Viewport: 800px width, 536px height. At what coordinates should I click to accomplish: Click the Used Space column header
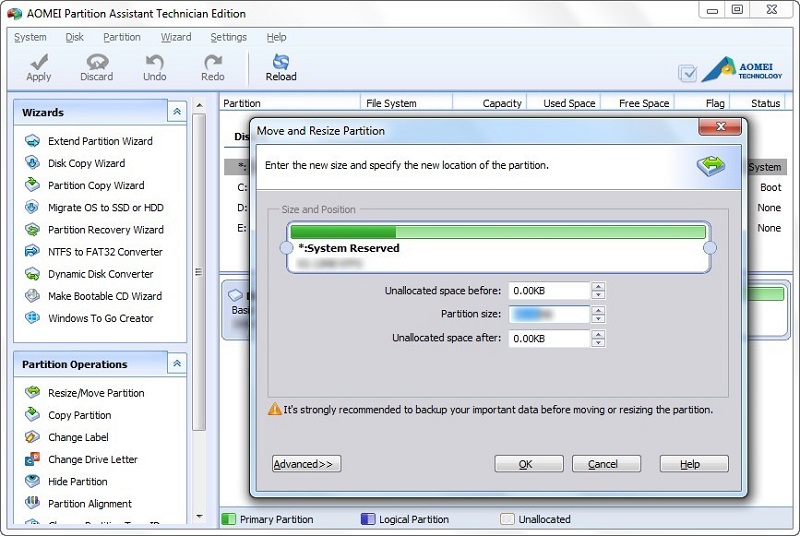point(564,103)
